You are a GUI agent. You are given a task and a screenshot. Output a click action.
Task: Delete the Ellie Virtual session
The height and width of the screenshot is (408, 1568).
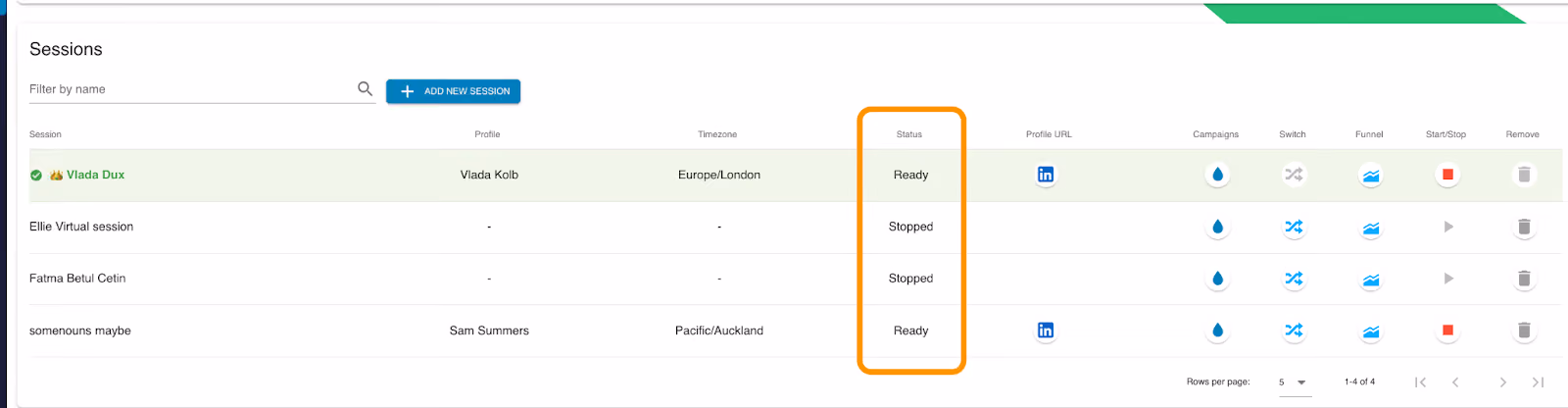[1524, 227]
